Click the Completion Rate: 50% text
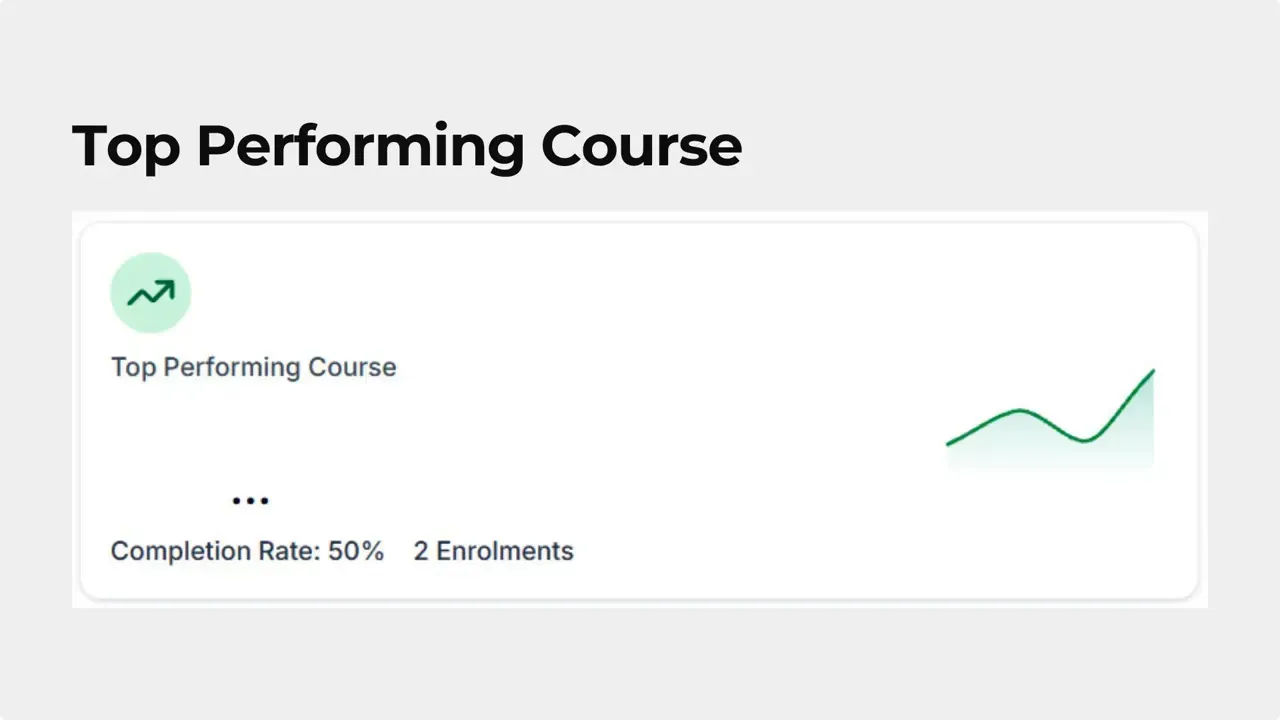Viewport: 1280px width, 720px height. pos(247,551)
